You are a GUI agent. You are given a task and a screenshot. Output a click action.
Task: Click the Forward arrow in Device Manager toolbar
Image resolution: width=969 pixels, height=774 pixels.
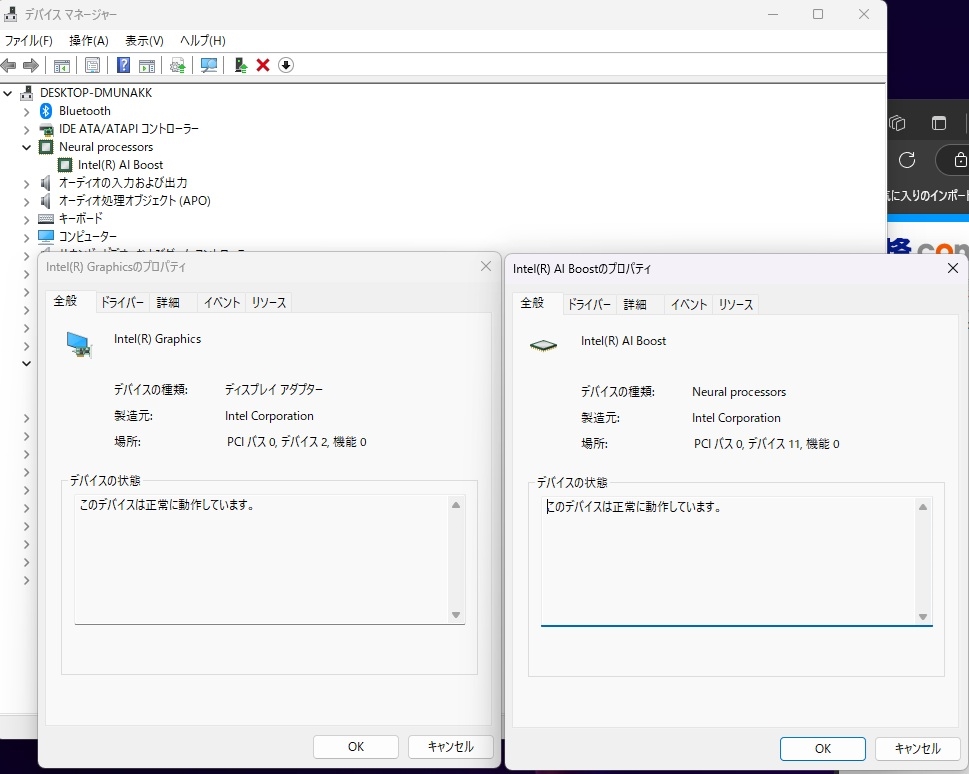(x=30, y=65)
